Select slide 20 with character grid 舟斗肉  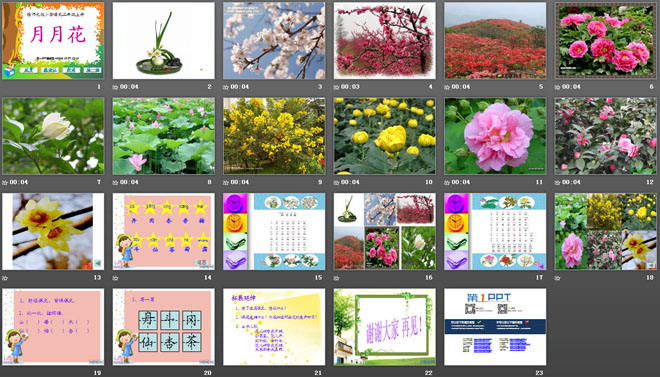[164, 327]
